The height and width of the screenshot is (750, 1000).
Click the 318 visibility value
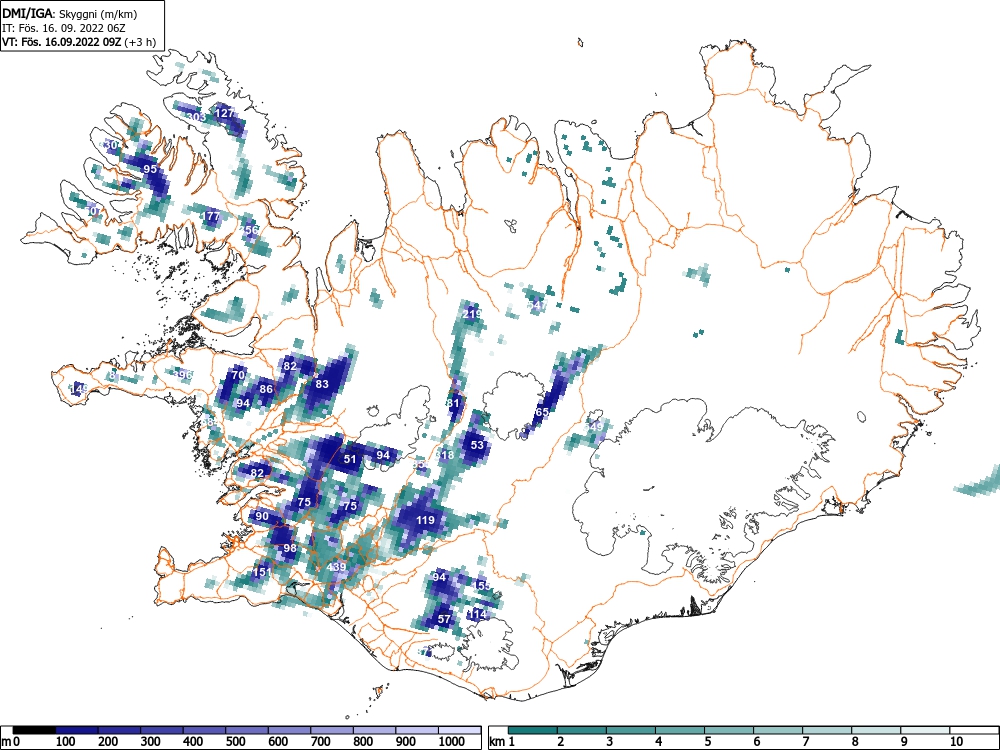(445, 455)
